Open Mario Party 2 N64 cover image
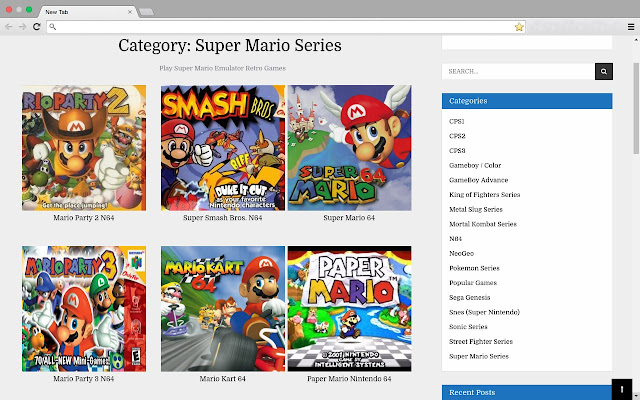 pos(84,148)
